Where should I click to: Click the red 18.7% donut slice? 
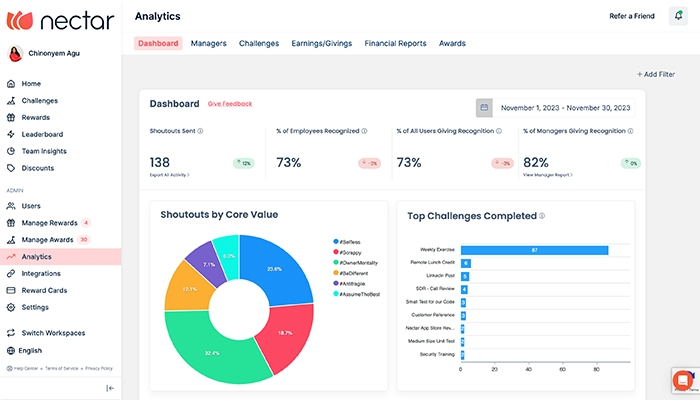(x=286, y=333)
